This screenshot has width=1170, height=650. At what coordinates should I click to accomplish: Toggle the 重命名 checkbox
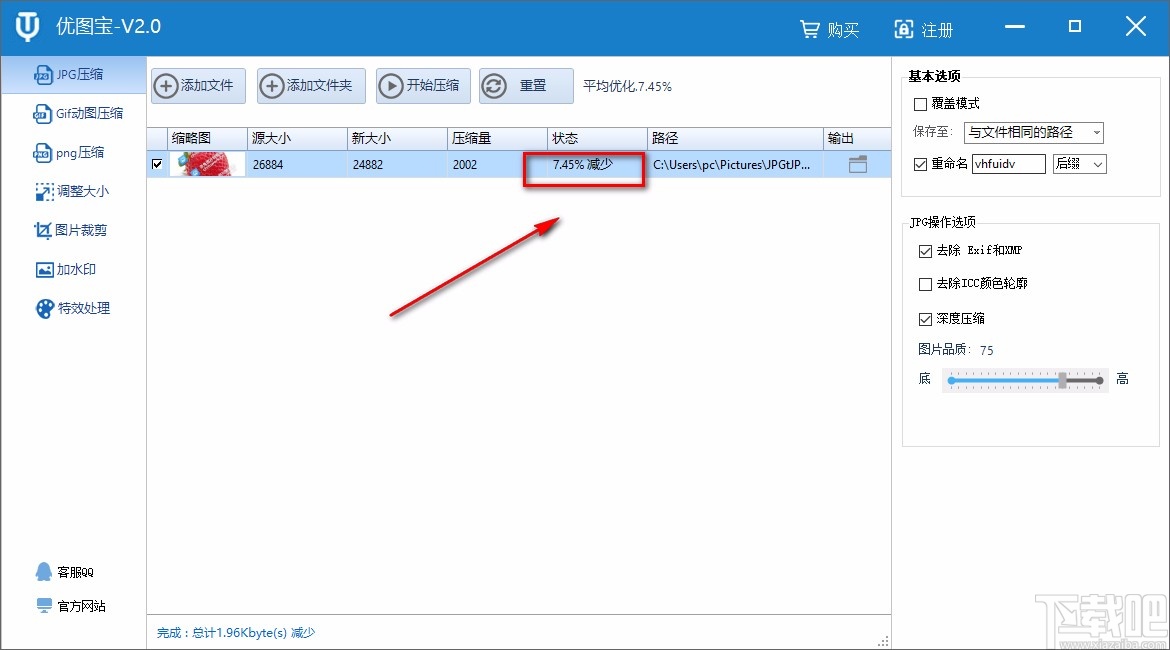tap(921, 164)
